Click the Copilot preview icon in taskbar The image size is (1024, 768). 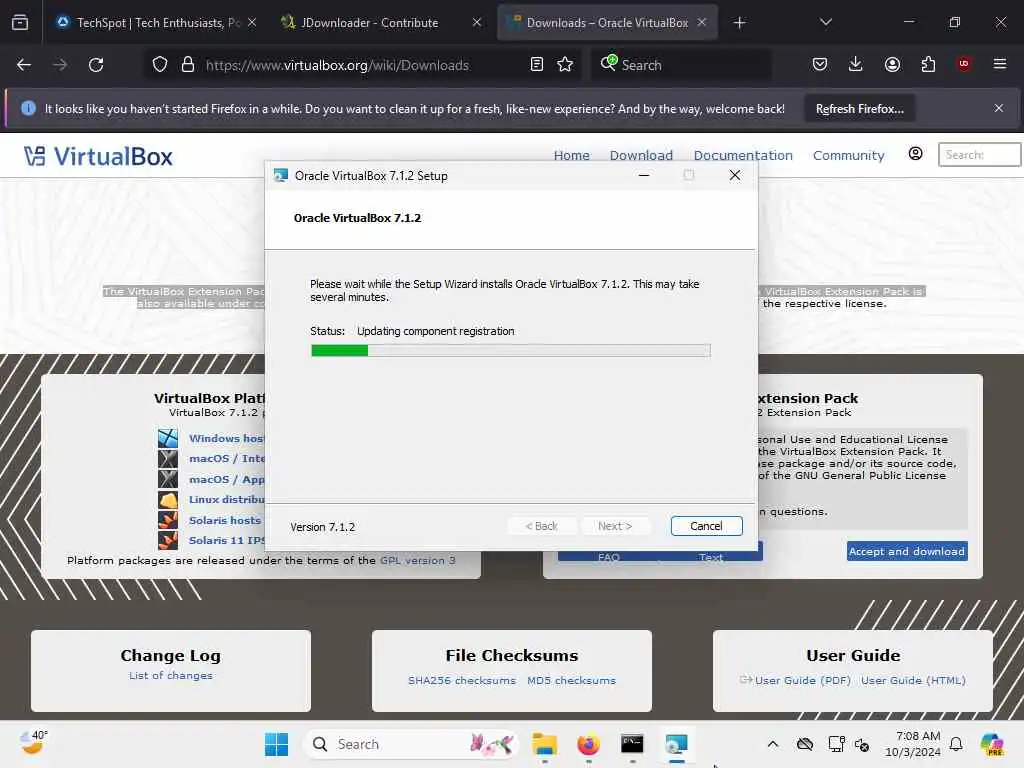coord(992,744)
